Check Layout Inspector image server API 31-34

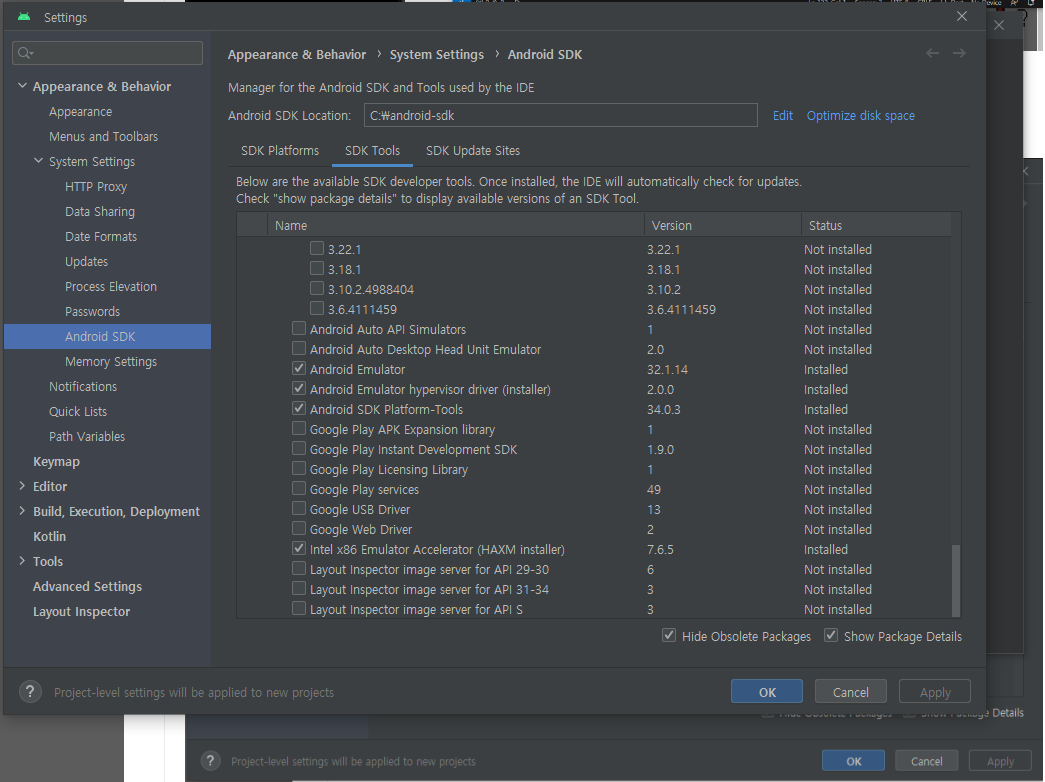299,589
